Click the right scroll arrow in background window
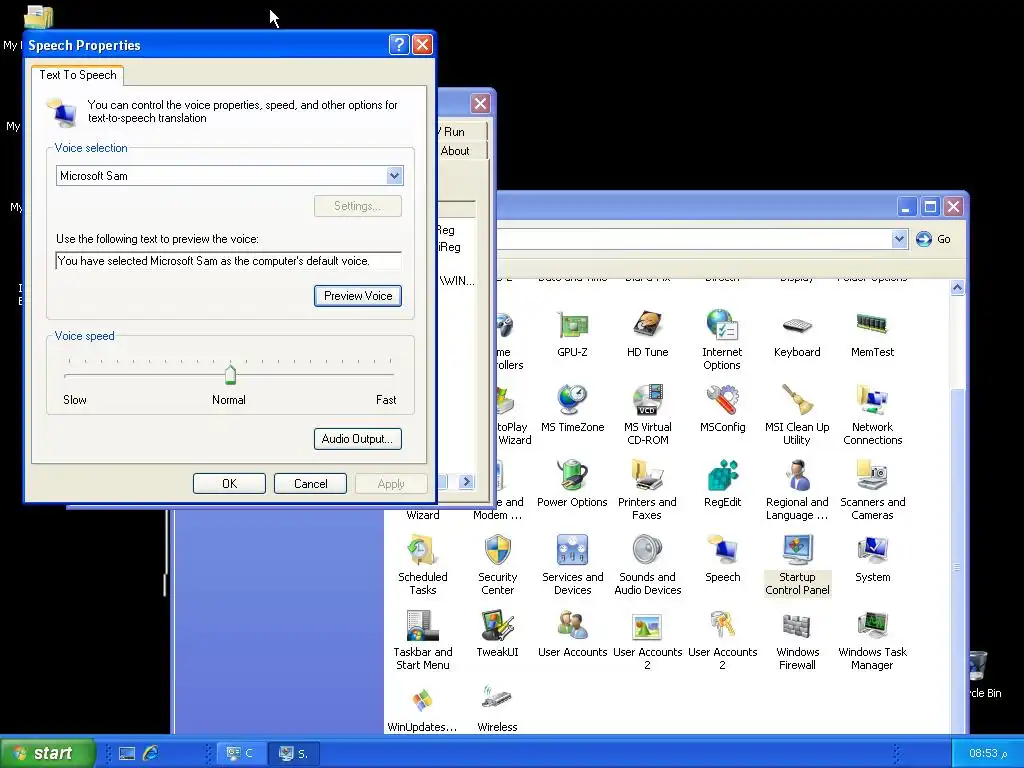The image size is (1024, 768). [466, 481]
